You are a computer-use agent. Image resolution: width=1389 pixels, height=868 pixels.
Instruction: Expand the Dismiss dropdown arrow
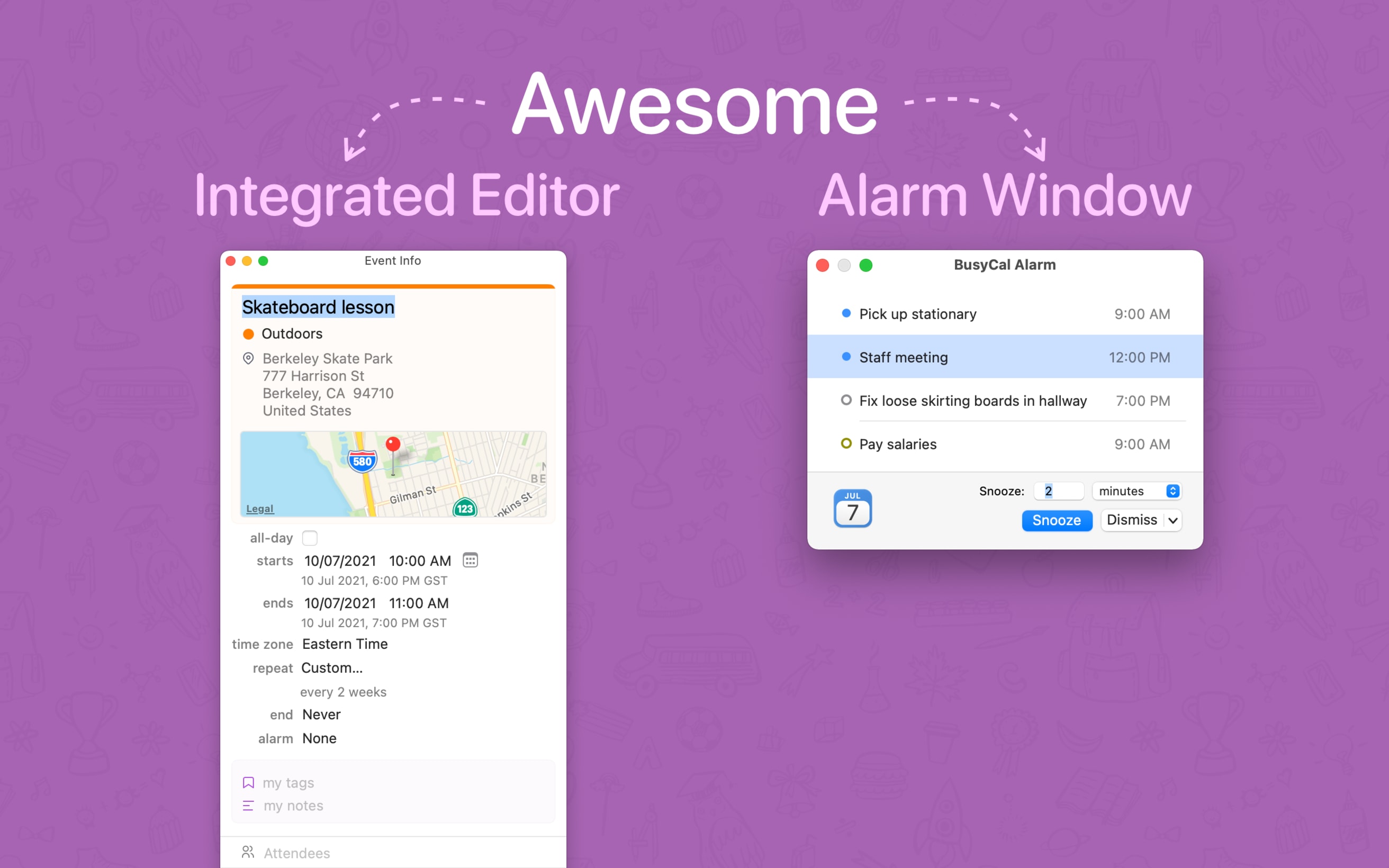[x=1172, y=518]
